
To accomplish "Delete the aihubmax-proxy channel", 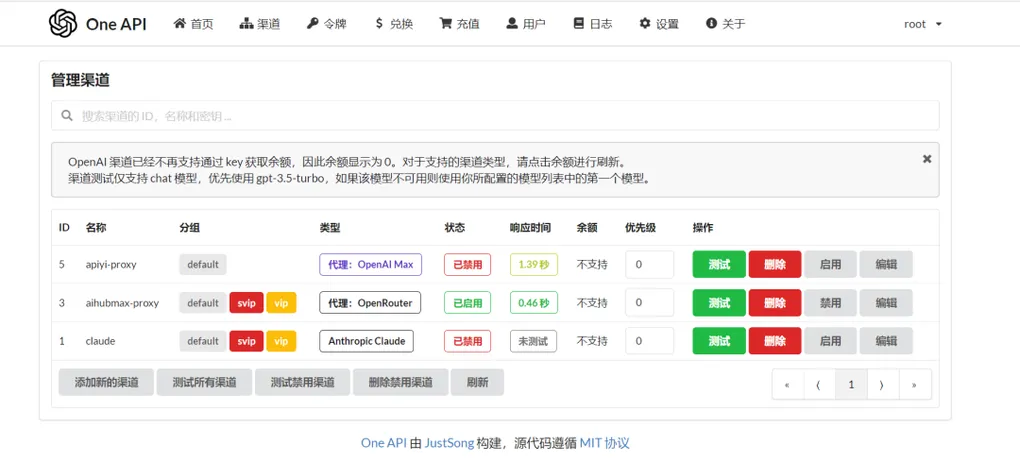I will tap(775, 303).
